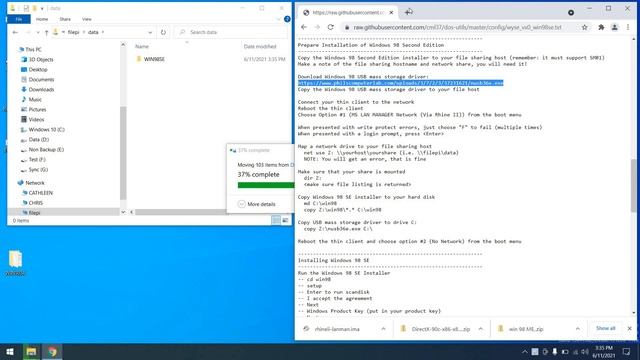
Task: Select Desktop in navigation pane
Action: click(38, 69)
